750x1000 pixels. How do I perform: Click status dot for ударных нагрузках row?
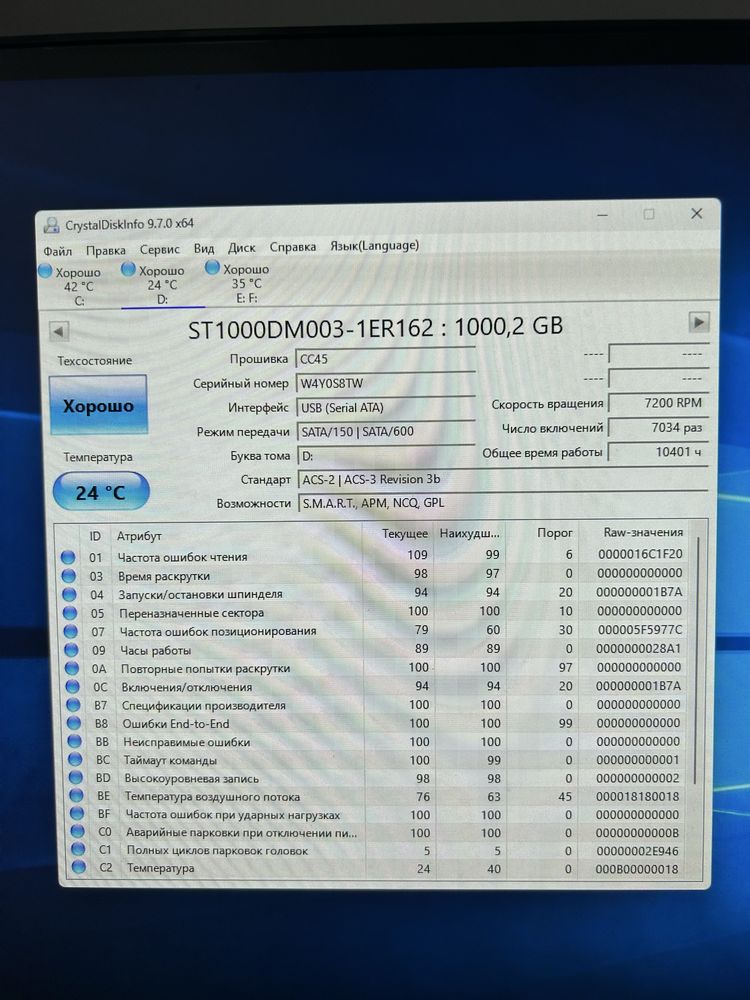coord(77,813)
